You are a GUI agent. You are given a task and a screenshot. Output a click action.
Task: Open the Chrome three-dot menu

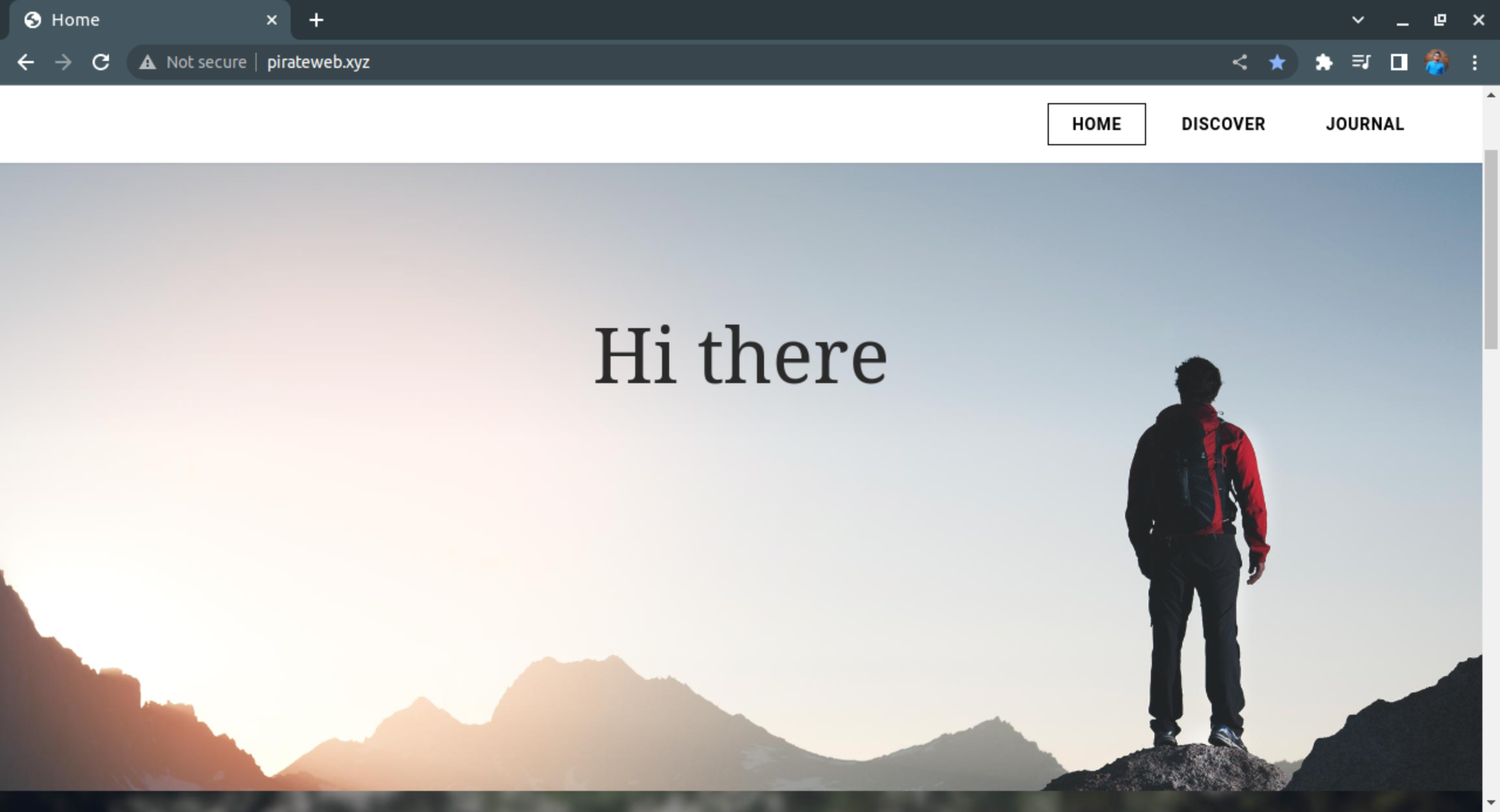click(x=1475, y=62)
